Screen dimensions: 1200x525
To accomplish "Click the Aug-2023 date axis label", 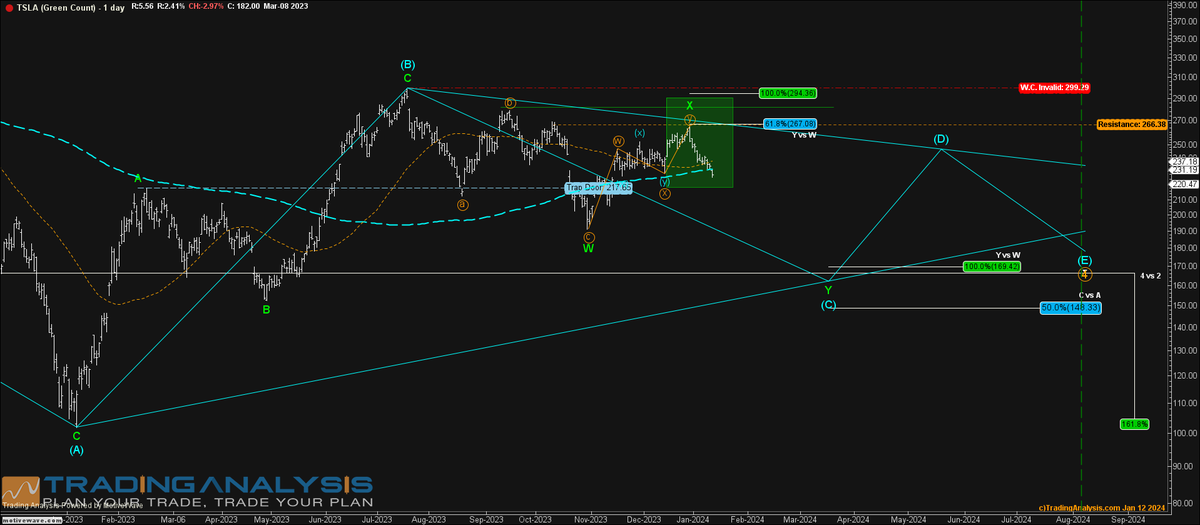I will tap(428, 520).
